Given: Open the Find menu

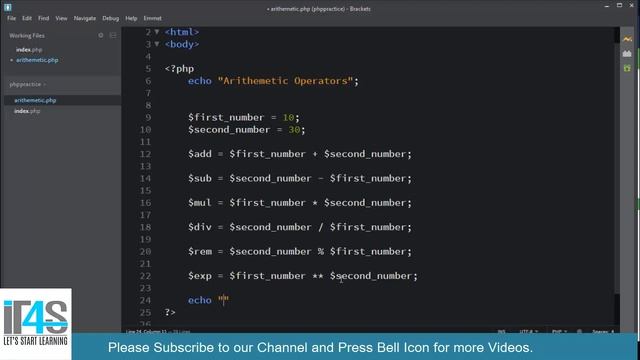Looking at the screenshot, I should tap(44, 18).
